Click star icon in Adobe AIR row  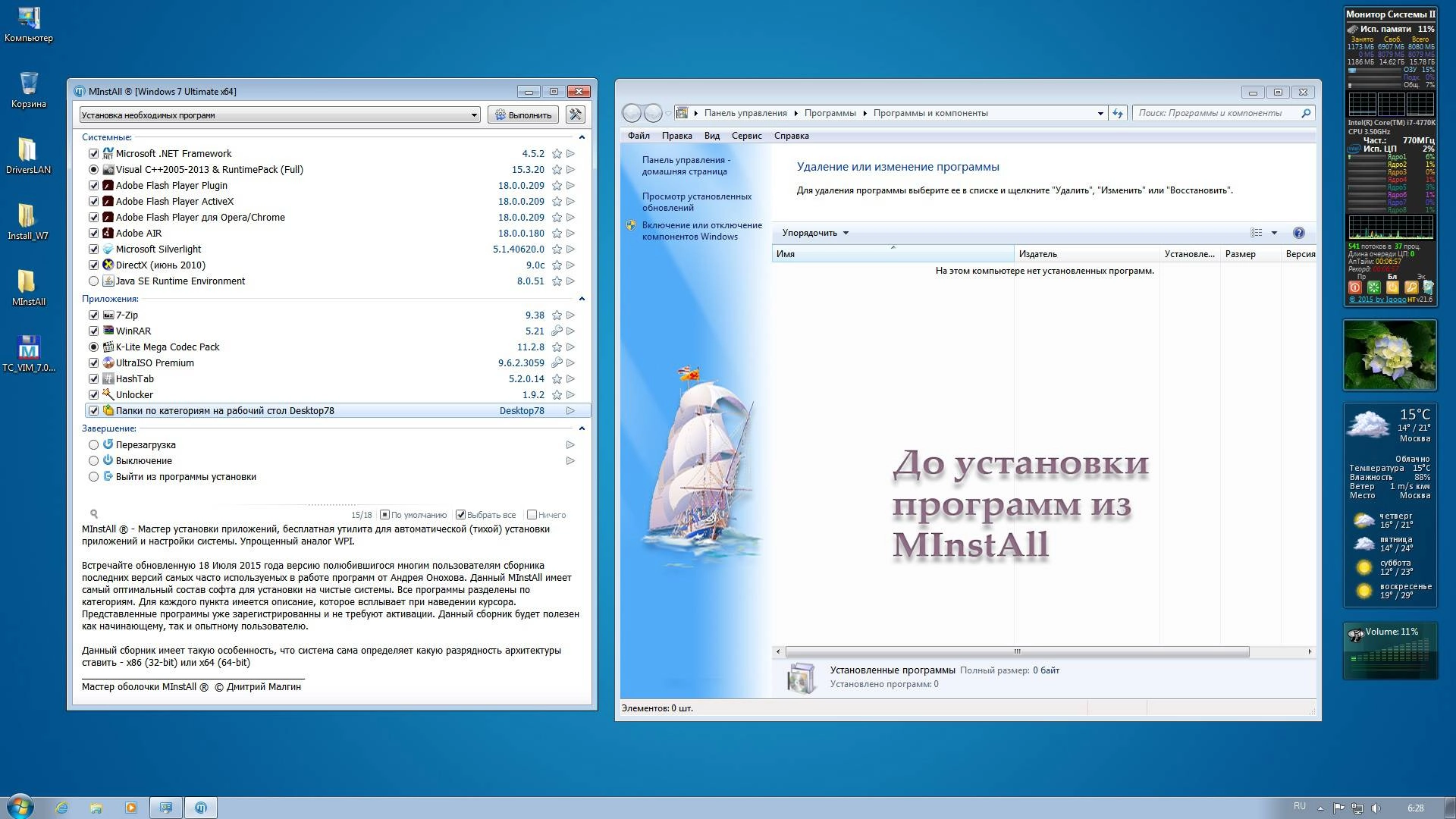point(557,234)
